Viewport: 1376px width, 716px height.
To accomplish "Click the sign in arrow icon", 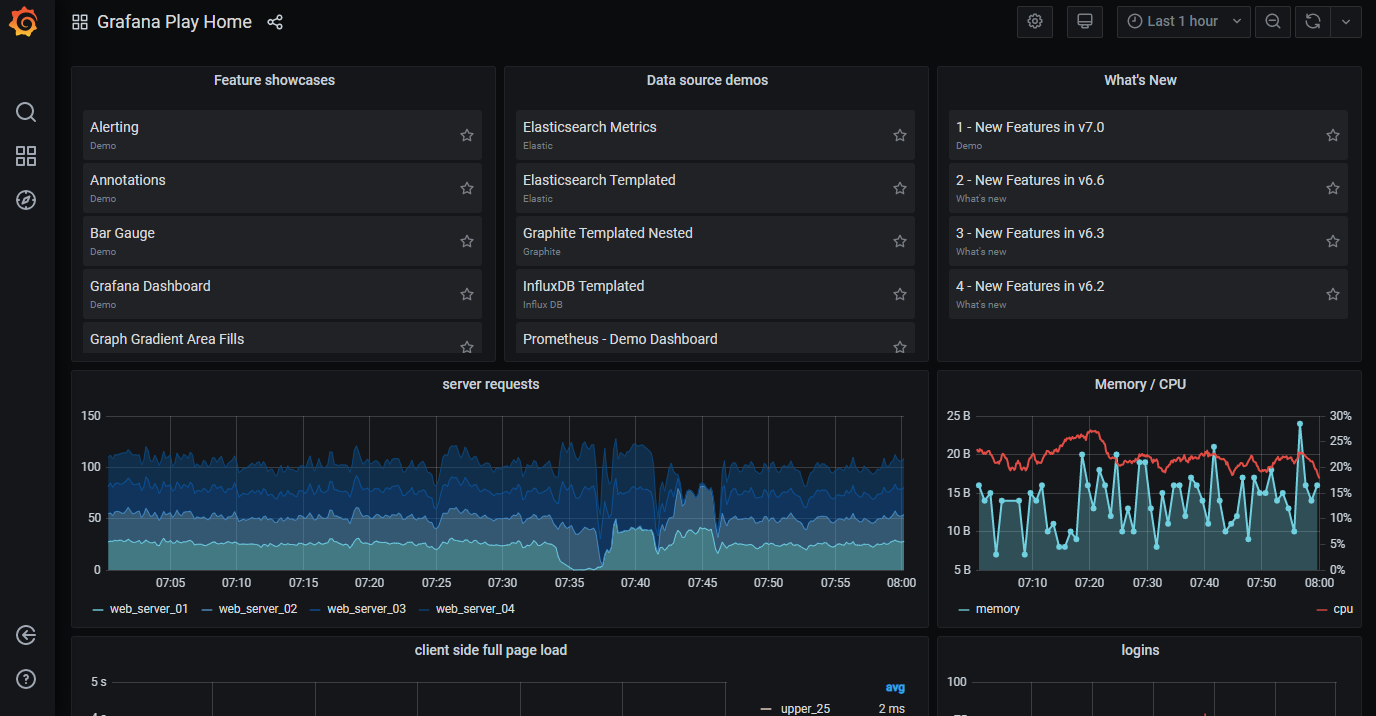I will click(26, 635).
